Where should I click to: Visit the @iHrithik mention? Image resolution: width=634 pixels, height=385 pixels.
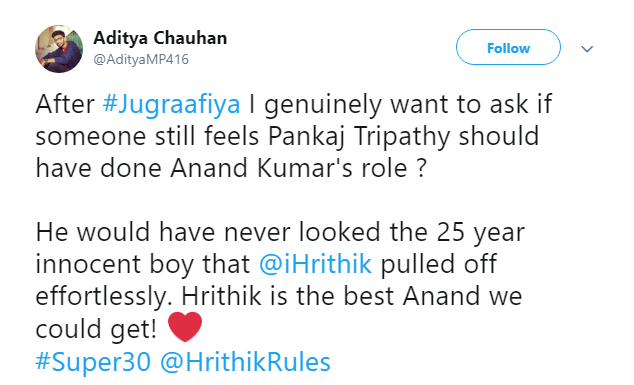tap(315, 264)
